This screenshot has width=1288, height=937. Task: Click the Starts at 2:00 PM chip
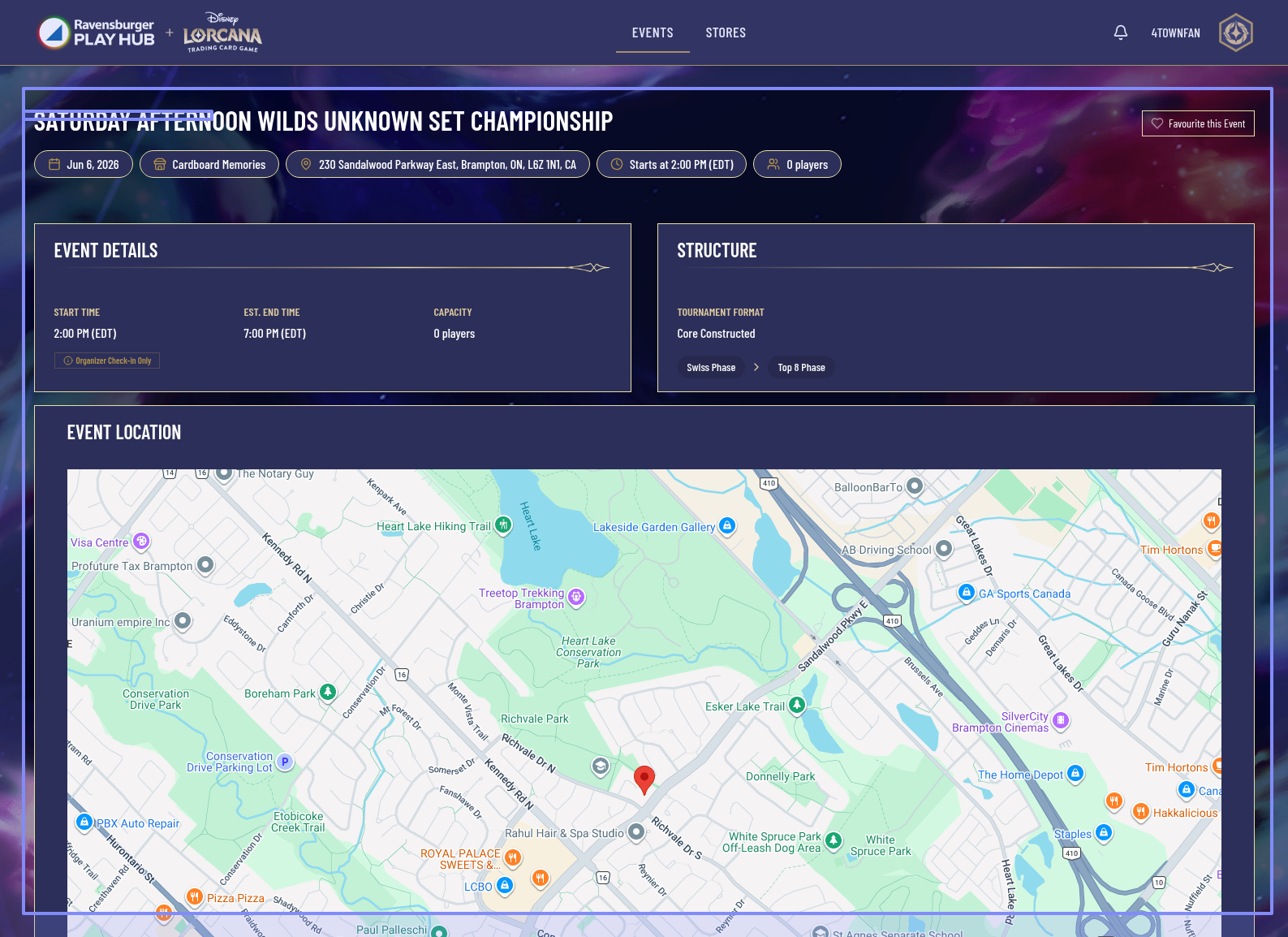671,165
